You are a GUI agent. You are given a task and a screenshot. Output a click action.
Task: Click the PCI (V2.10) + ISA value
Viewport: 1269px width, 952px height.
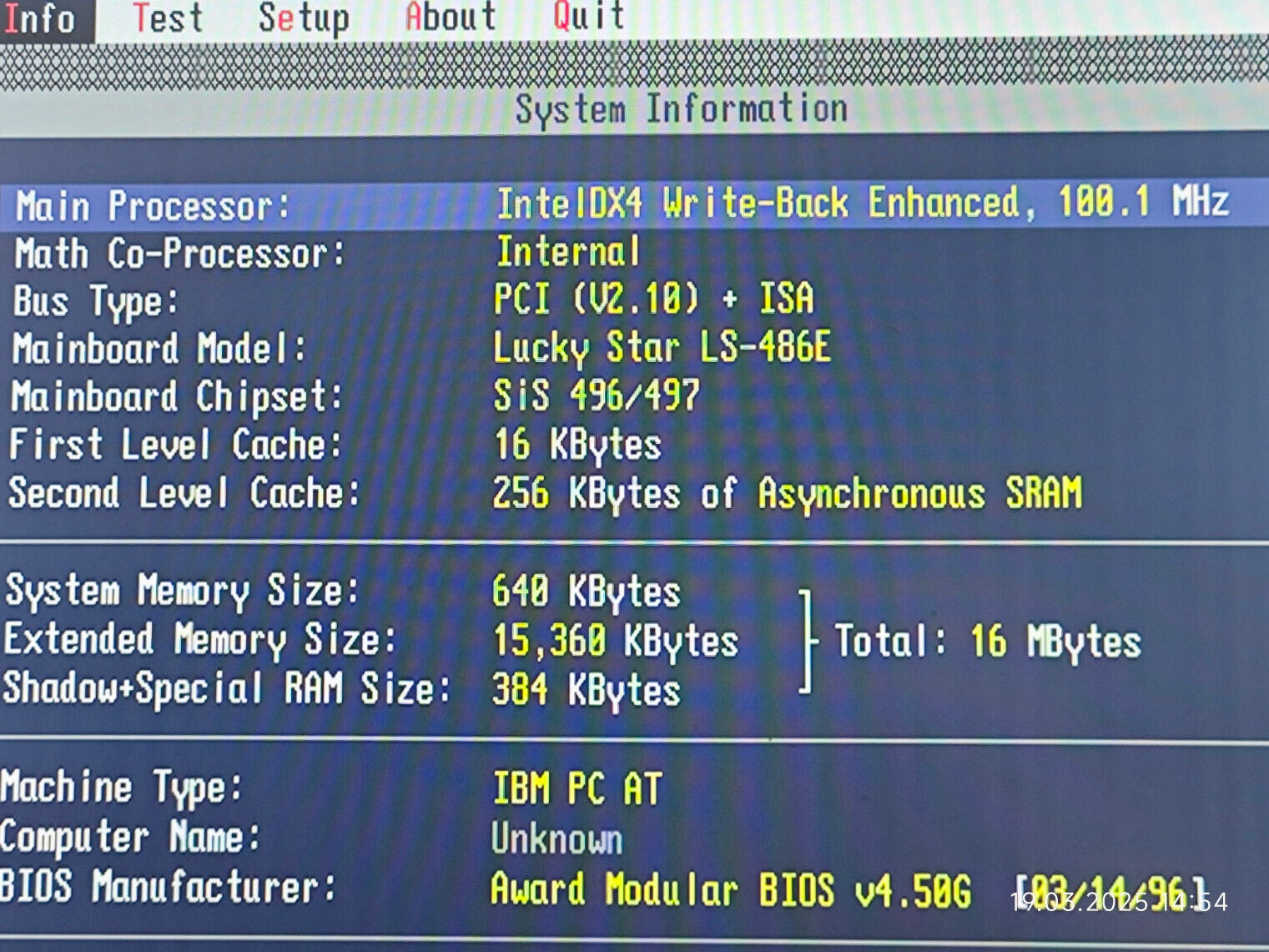tap(653, 299)
